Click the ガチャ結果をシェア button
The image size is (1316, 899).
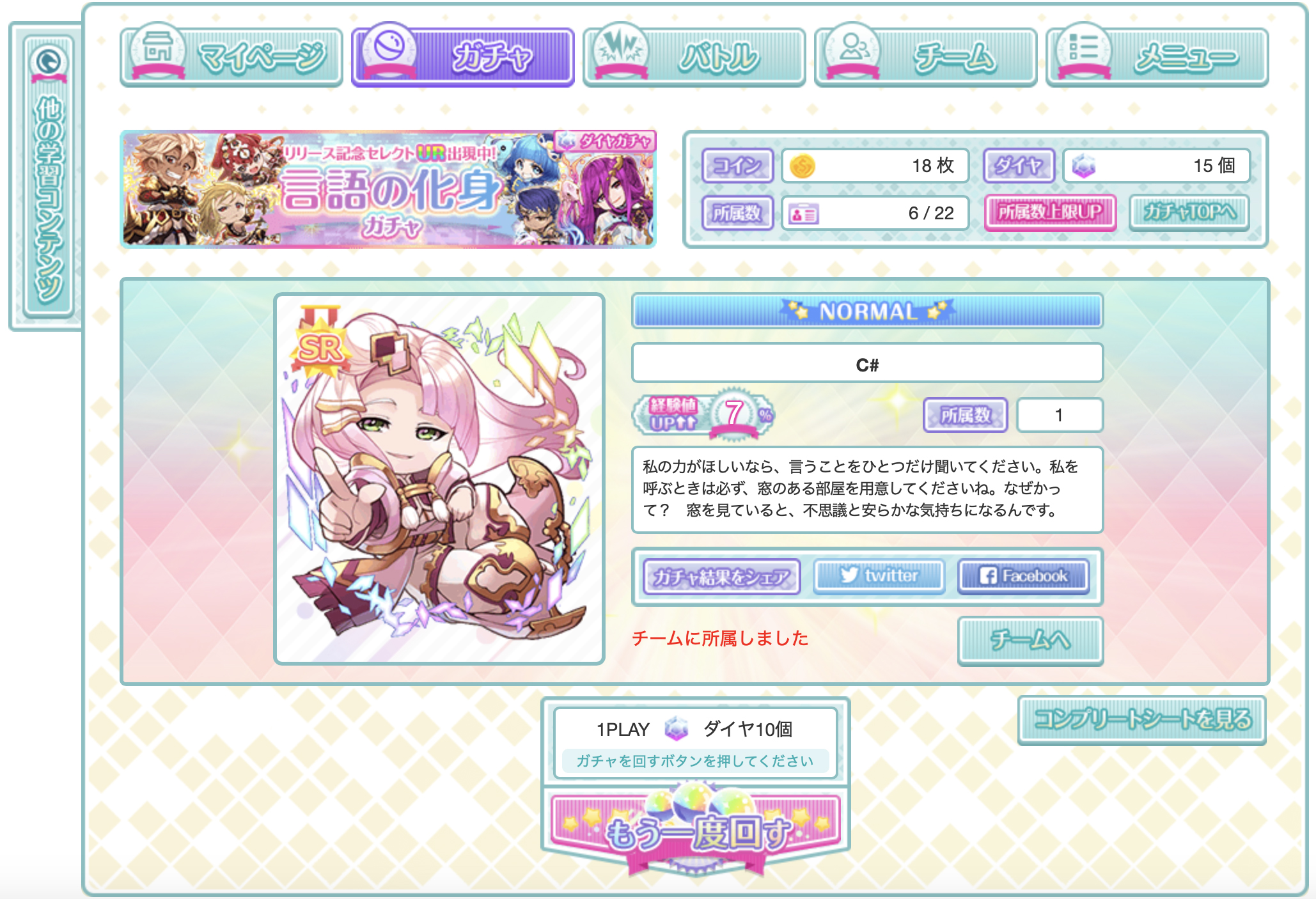[x=722, y=577]
